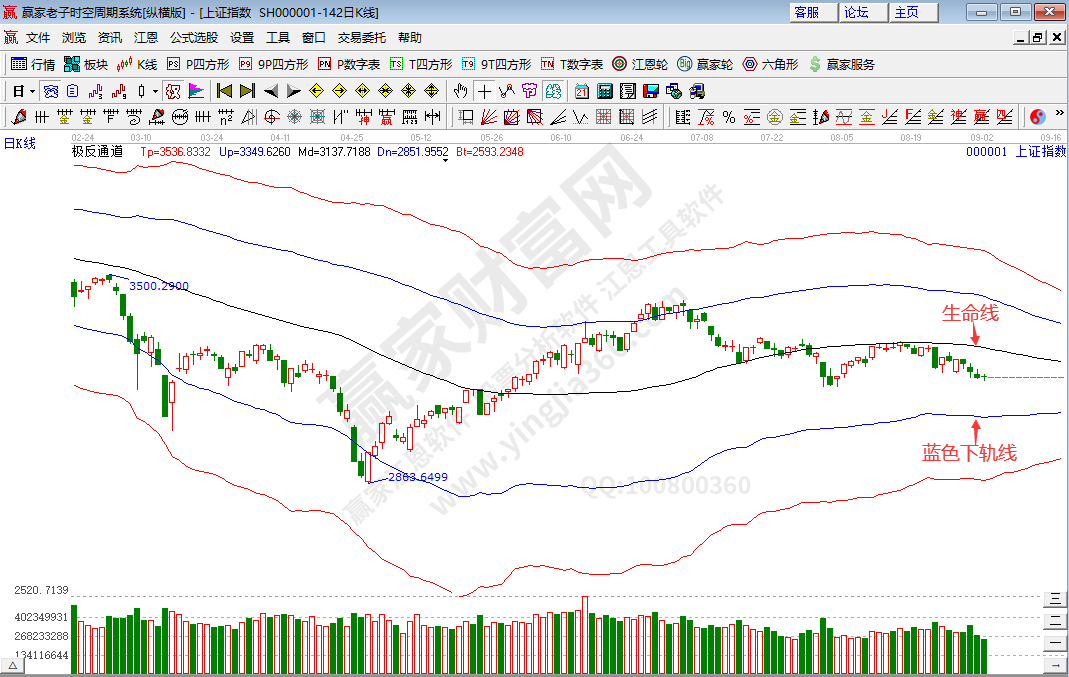
Task: Open the 江恩轮 Gann wheel tool
Action: coord(640,64)
